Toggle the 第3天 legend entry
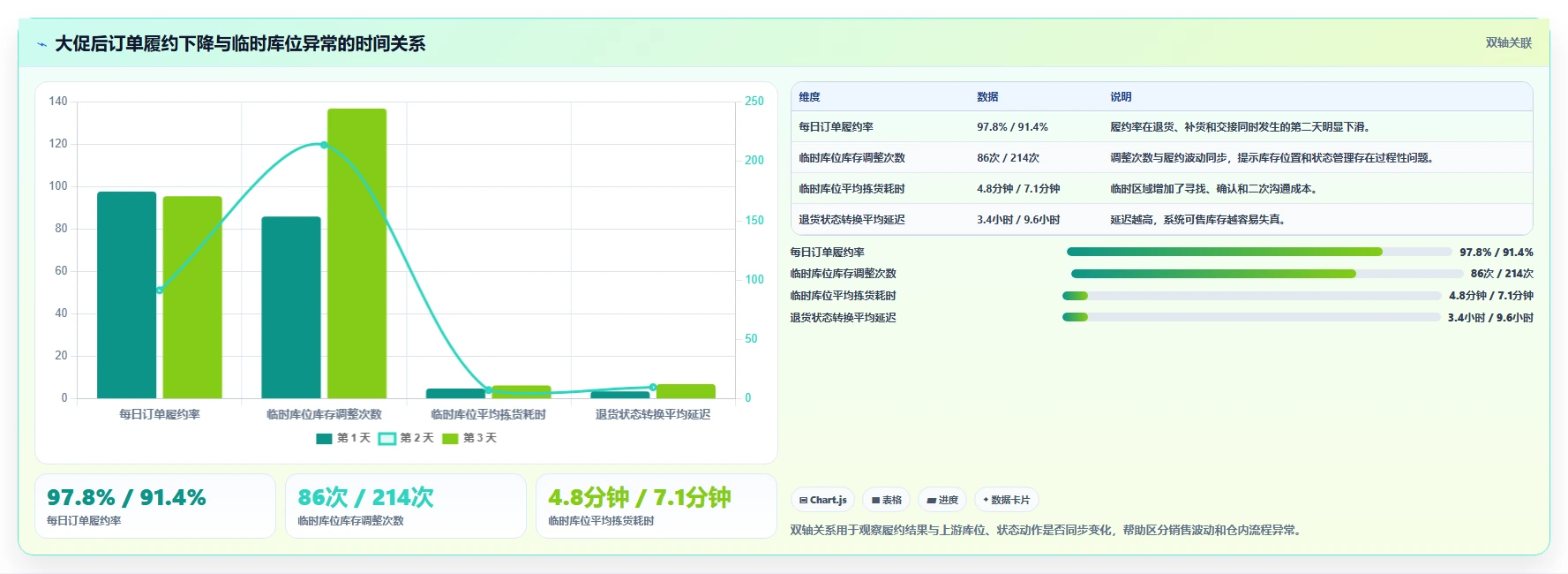Viewport: 1568px width, 574px height. click(469, 438)
